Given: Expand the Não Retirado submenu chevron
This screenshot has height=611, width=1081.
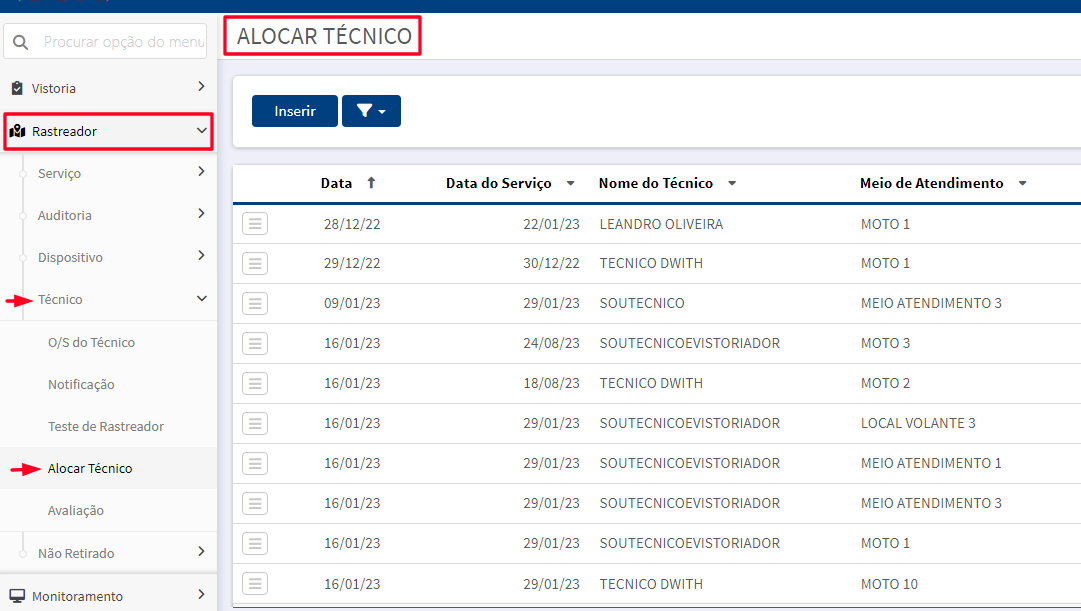Looking at the screenshot, I should coord(201,551).
